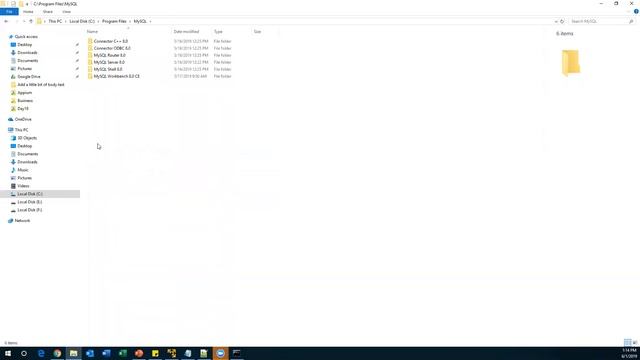Sort by the Type column header

(x=218, y=31)
